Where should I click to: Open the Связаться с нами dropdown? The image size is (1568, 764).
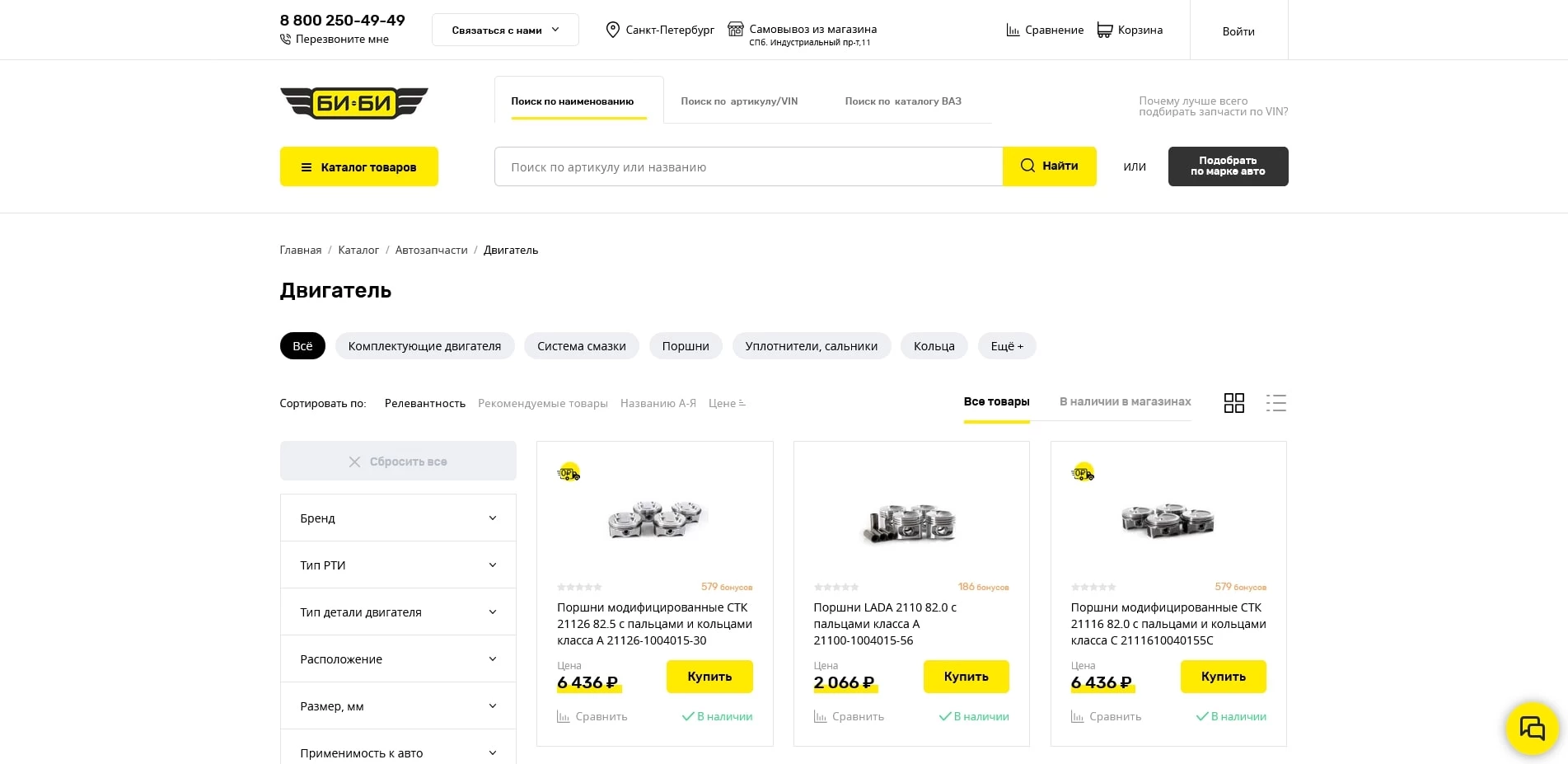tap(505, 30)
